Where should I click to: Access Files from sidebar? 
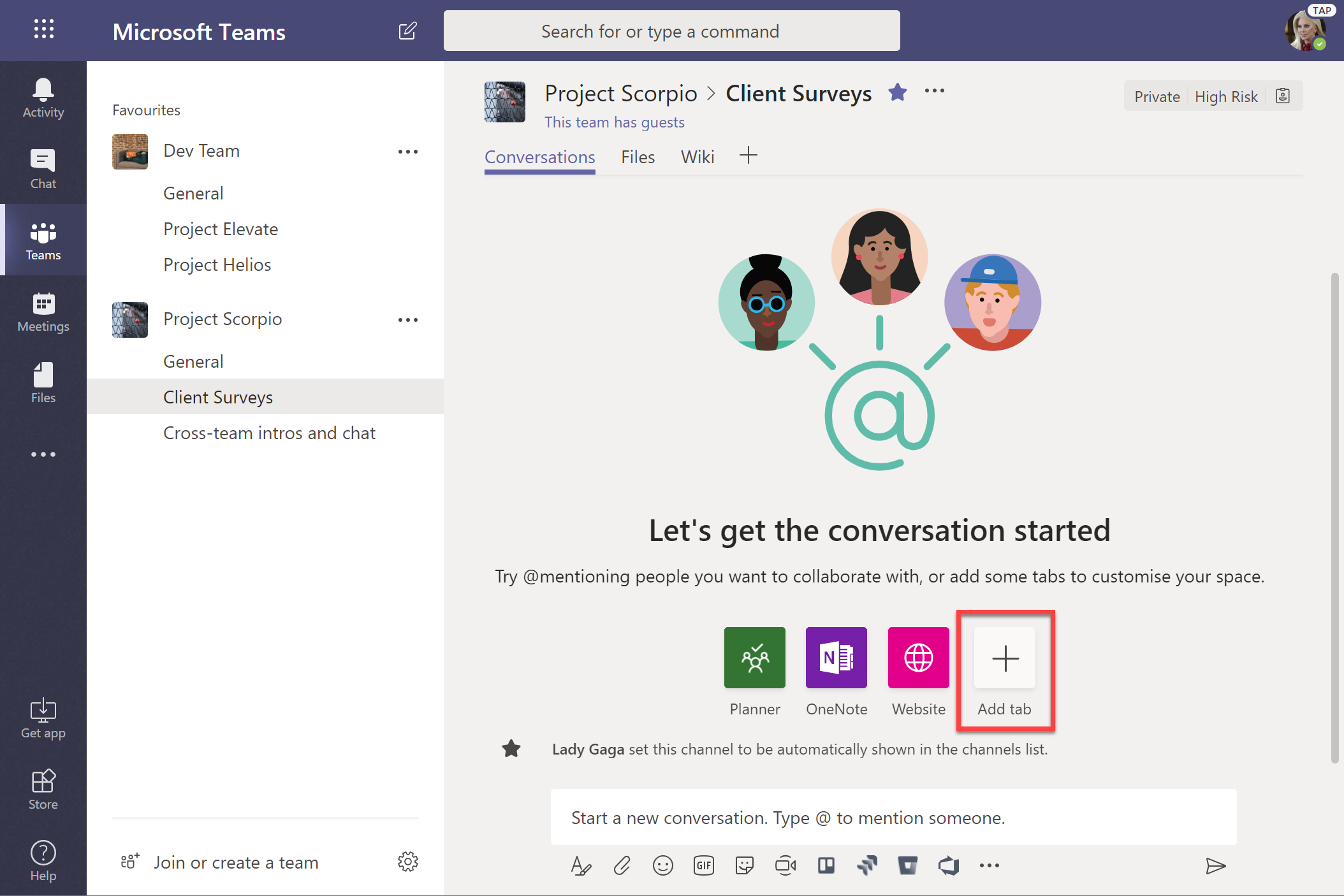click(x=42, y=384)
